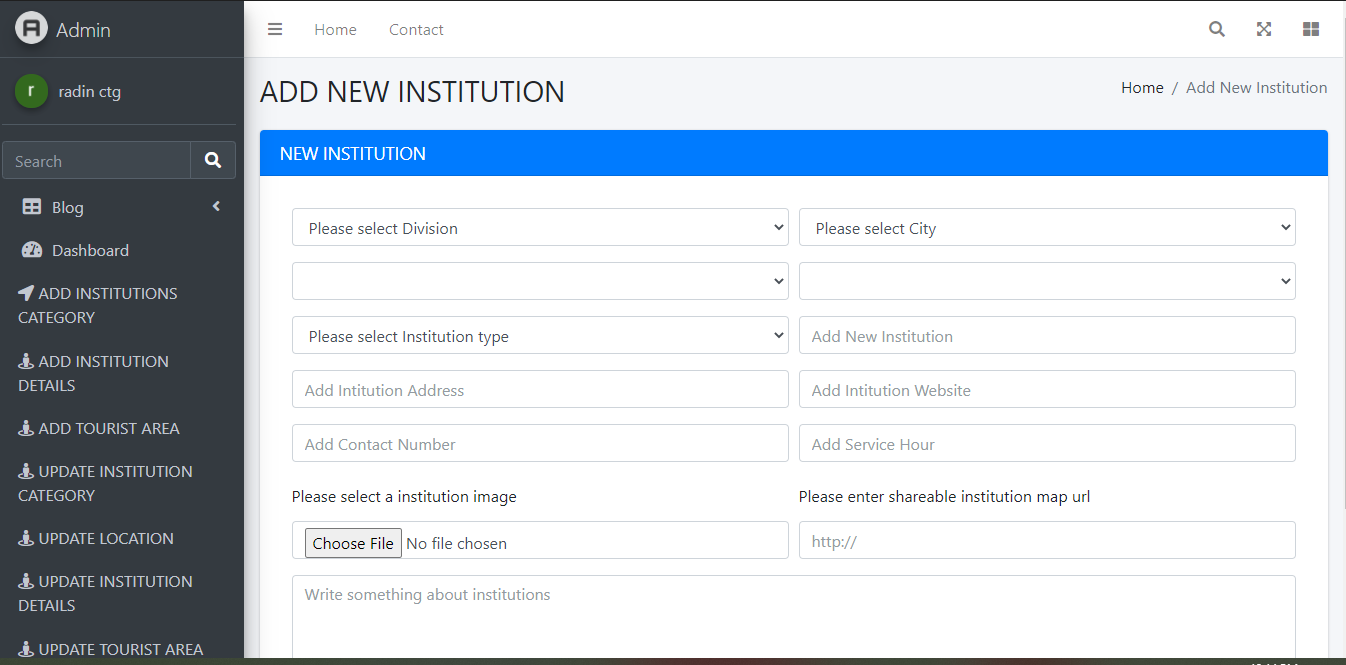Select the search magnifier icon in top bar
The width and height of the screenshot is (1346, 665).
pyautogui.click(x=1216, y=29)
